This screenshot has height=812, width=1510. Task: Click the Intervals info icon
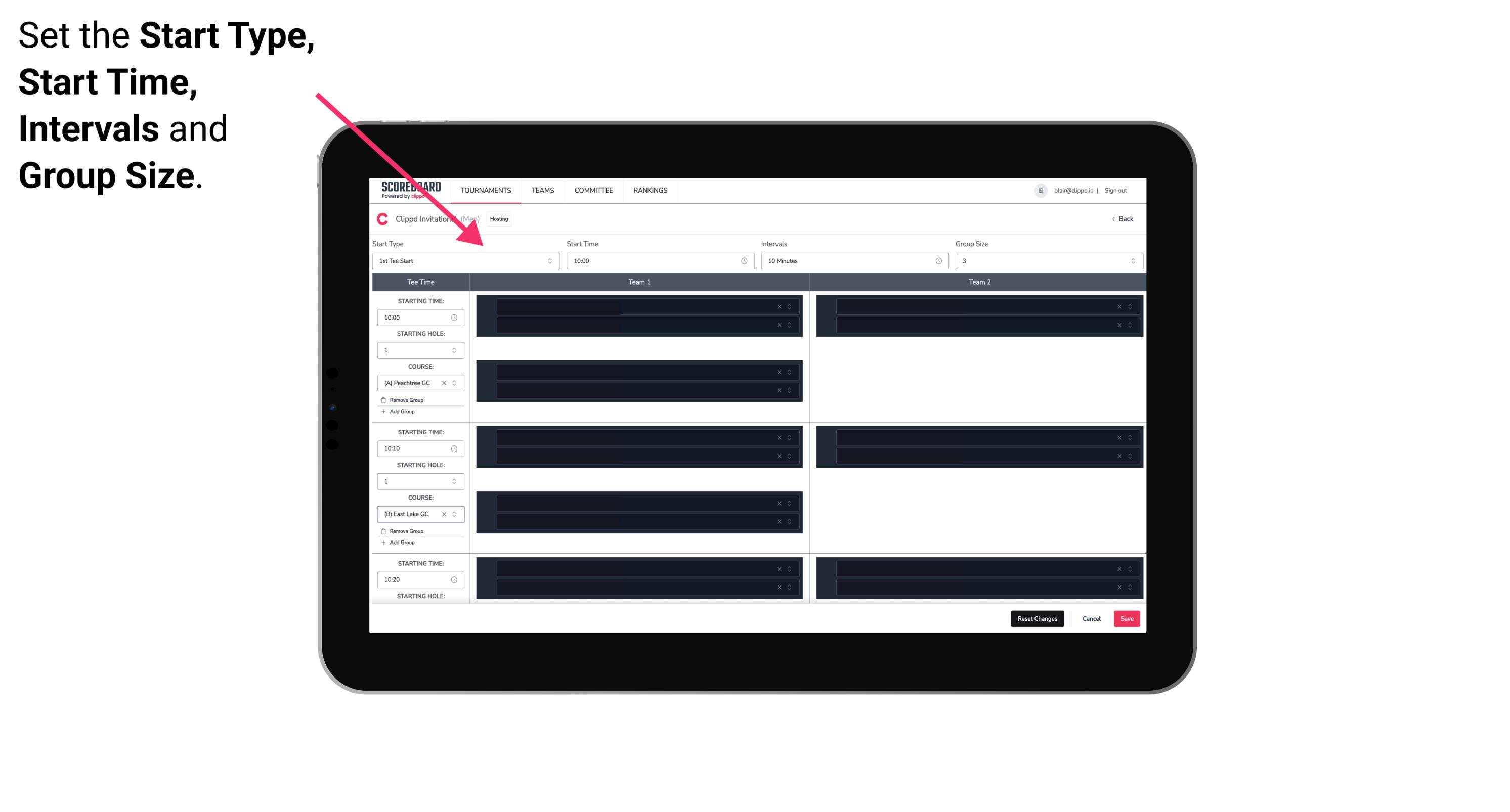pyautogui.click(x=937, y=261)
